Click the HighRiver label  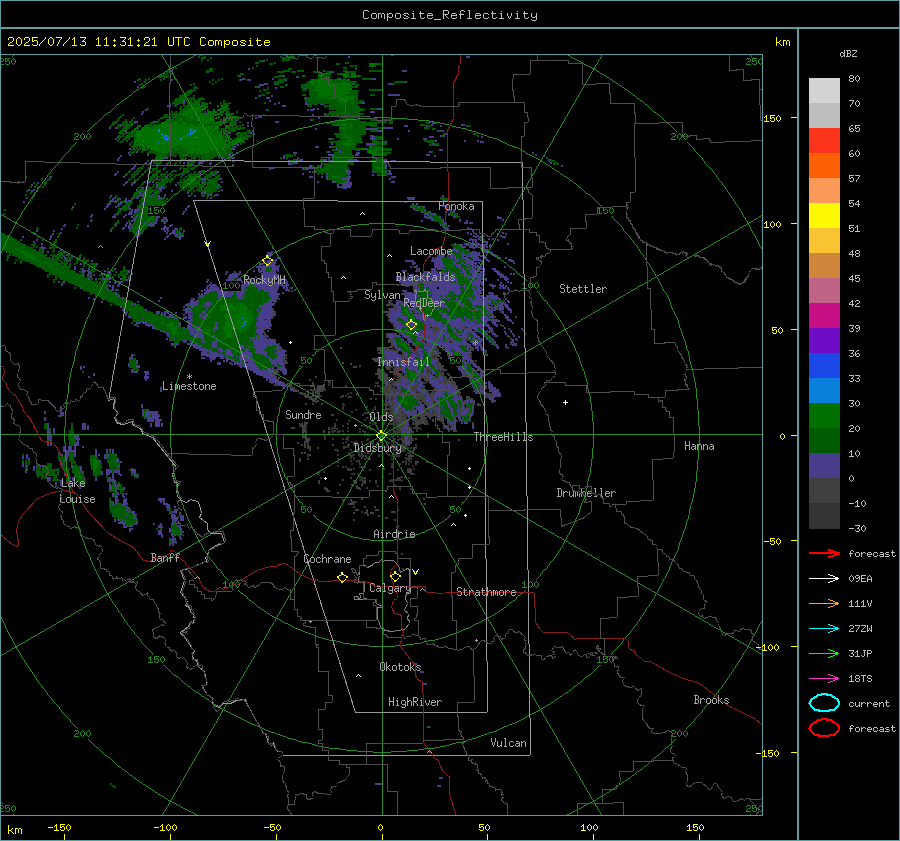(x=415, y=702)
